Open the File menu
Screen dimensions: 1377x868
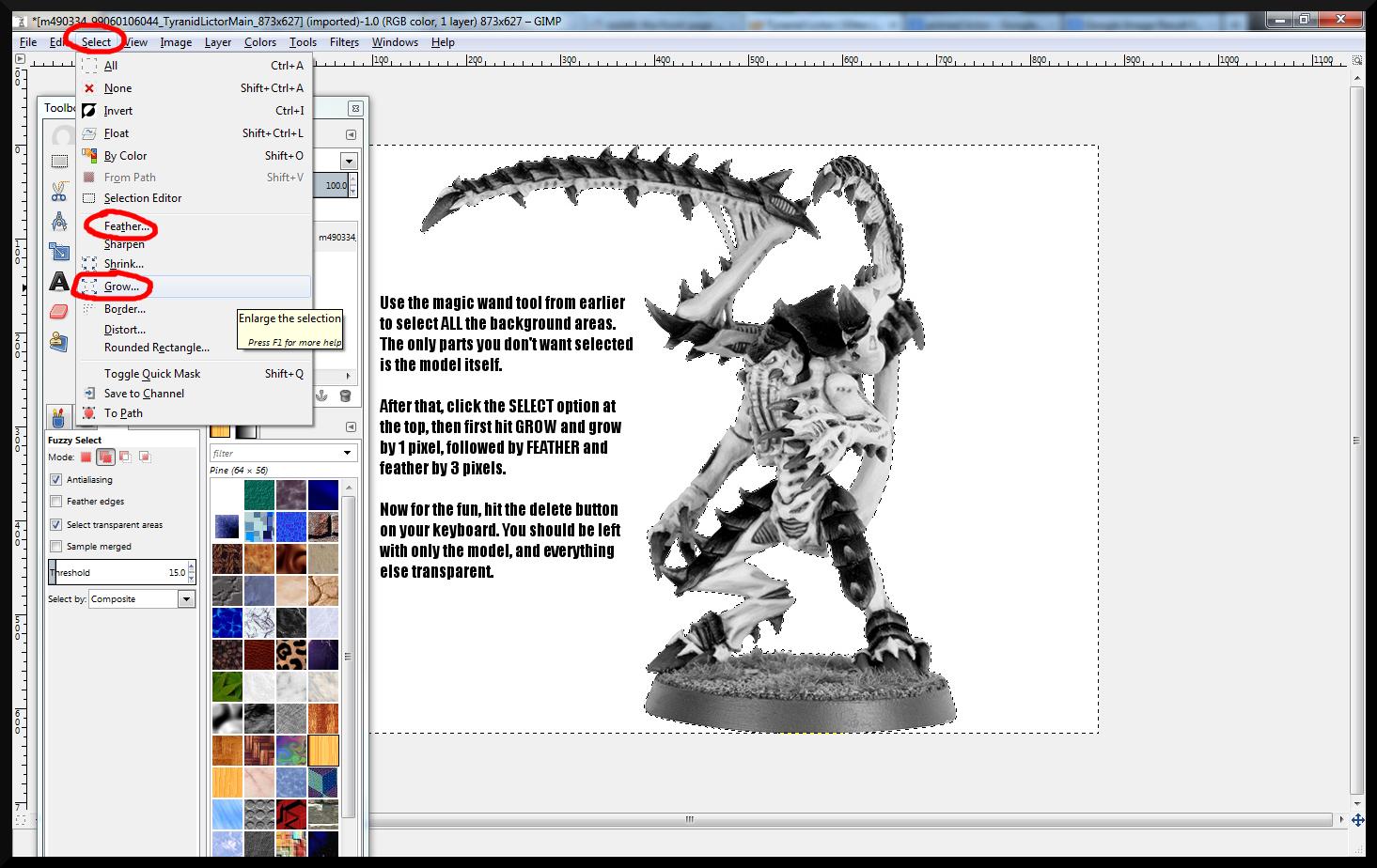click(28, 42)
